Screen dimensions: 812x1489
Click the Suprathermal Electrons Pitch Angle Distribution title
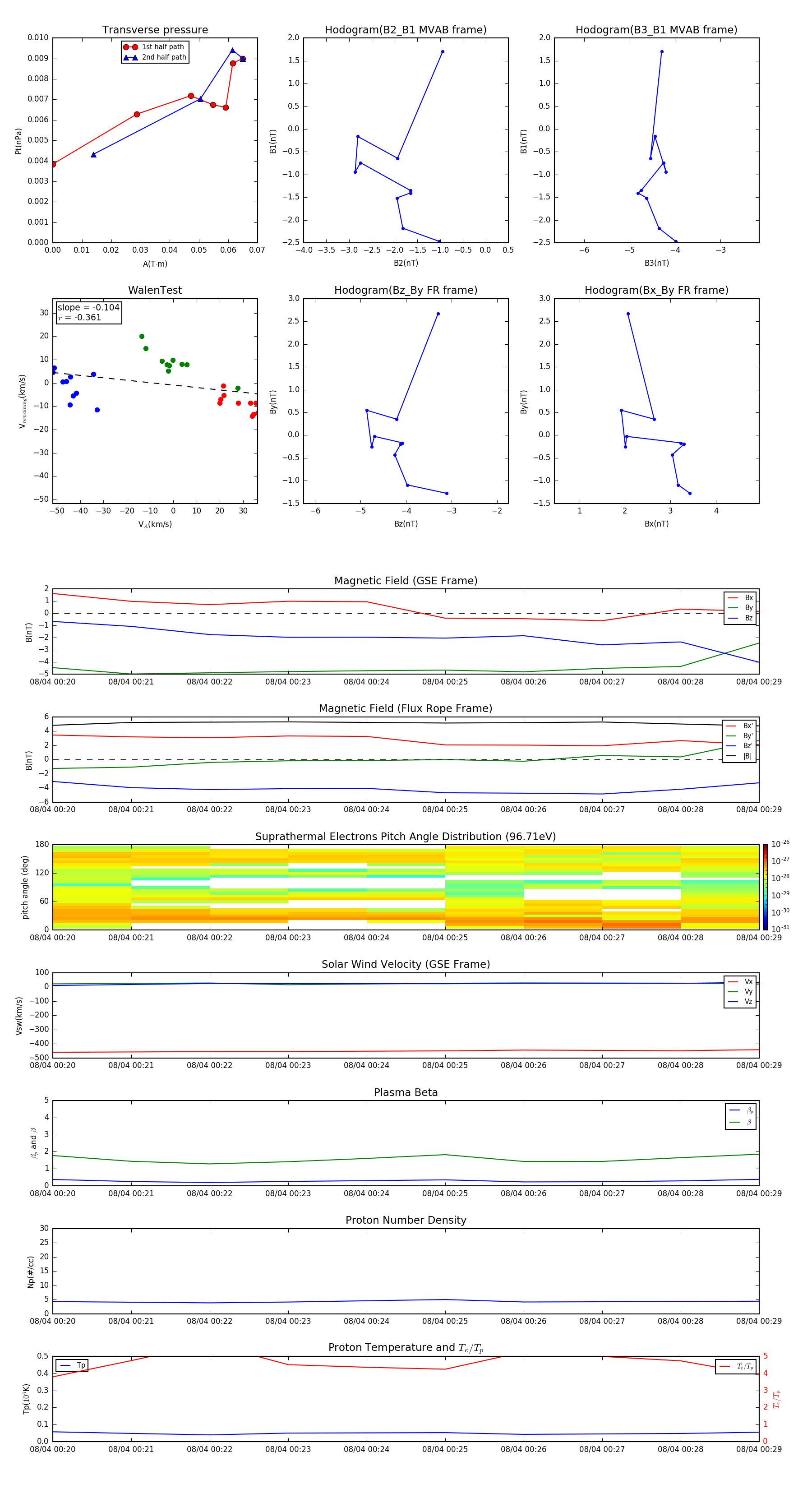click(406, 837)
